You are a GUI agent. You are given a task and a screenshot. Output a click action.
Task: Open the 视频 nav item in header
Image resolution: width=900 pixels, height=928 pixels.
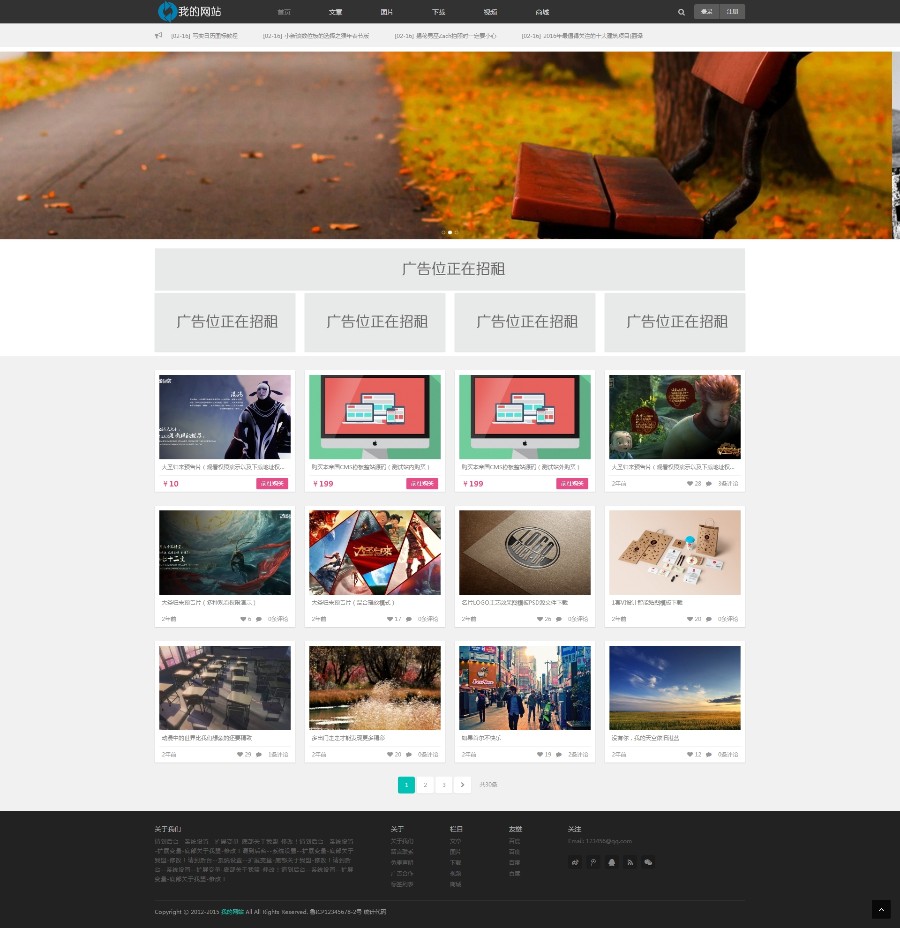pyautogui.click(x=491, y=12)
